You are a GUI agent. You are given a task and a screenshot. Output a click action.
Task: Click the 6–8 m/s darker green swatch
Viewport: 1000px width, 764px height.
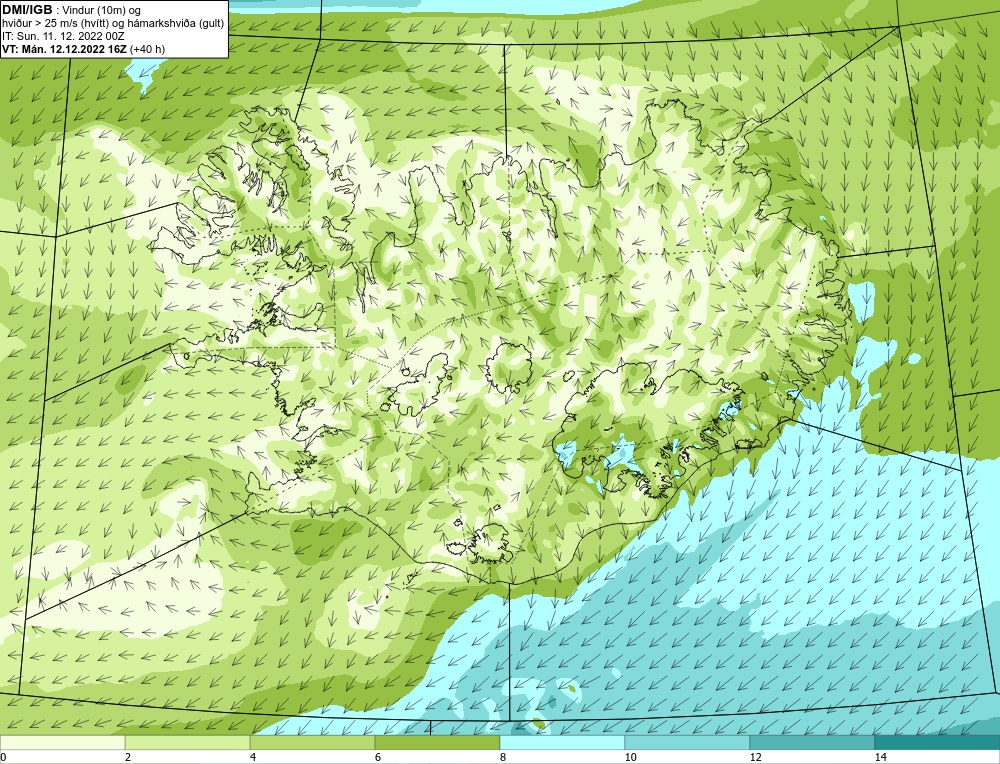tap(438, 743)
